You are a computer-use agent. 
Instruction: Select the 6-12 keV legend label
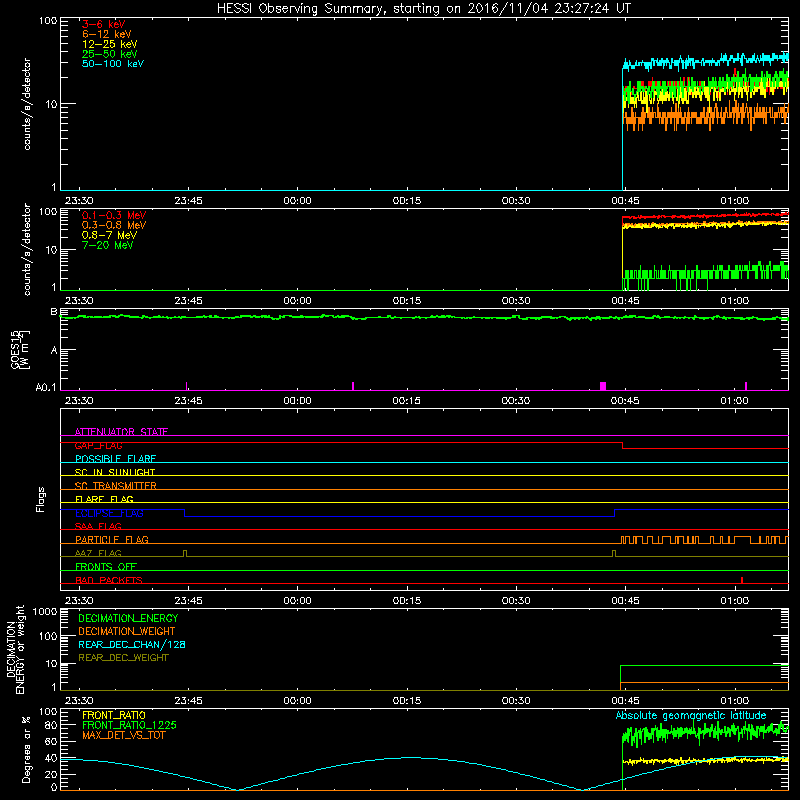106,34
